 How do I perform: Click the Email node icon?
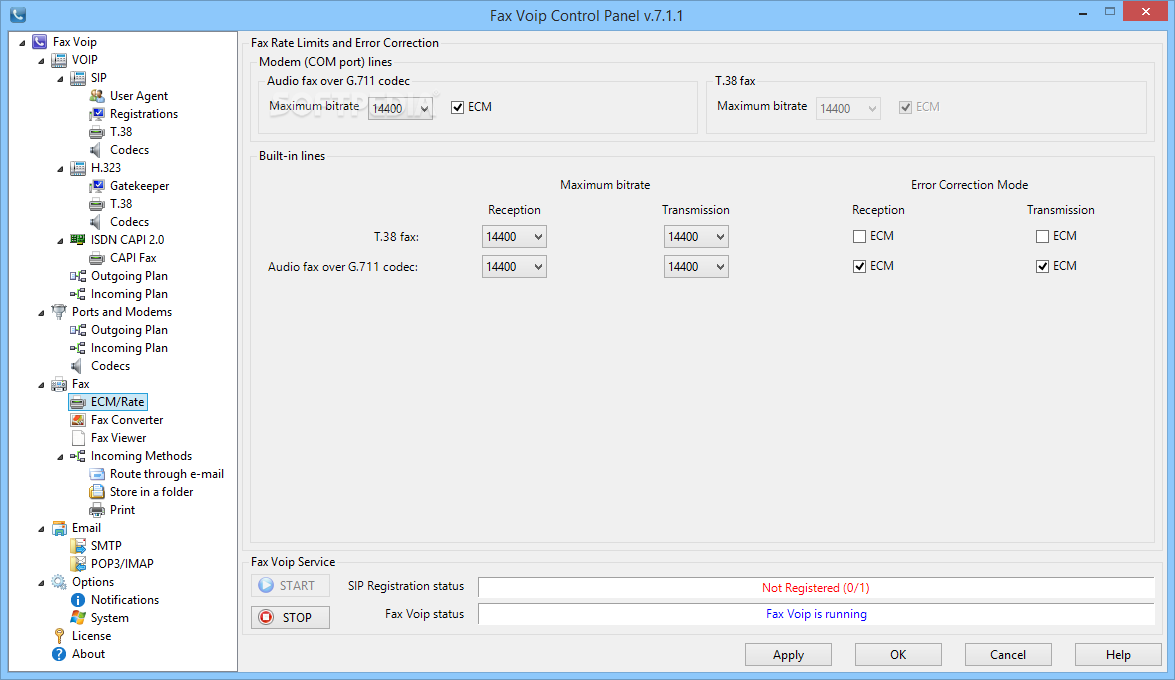[58, 528]
